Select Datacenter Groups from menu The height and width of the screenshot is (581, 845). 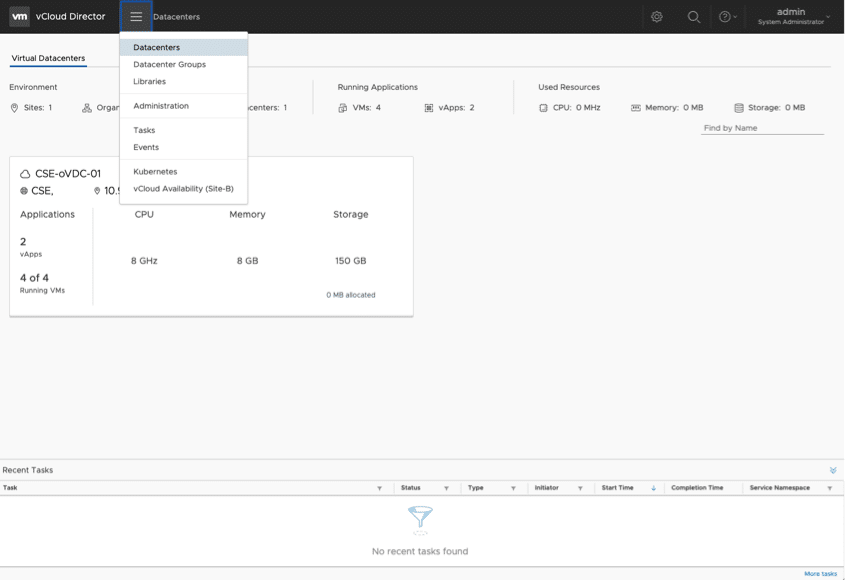(x=169, y=64)
